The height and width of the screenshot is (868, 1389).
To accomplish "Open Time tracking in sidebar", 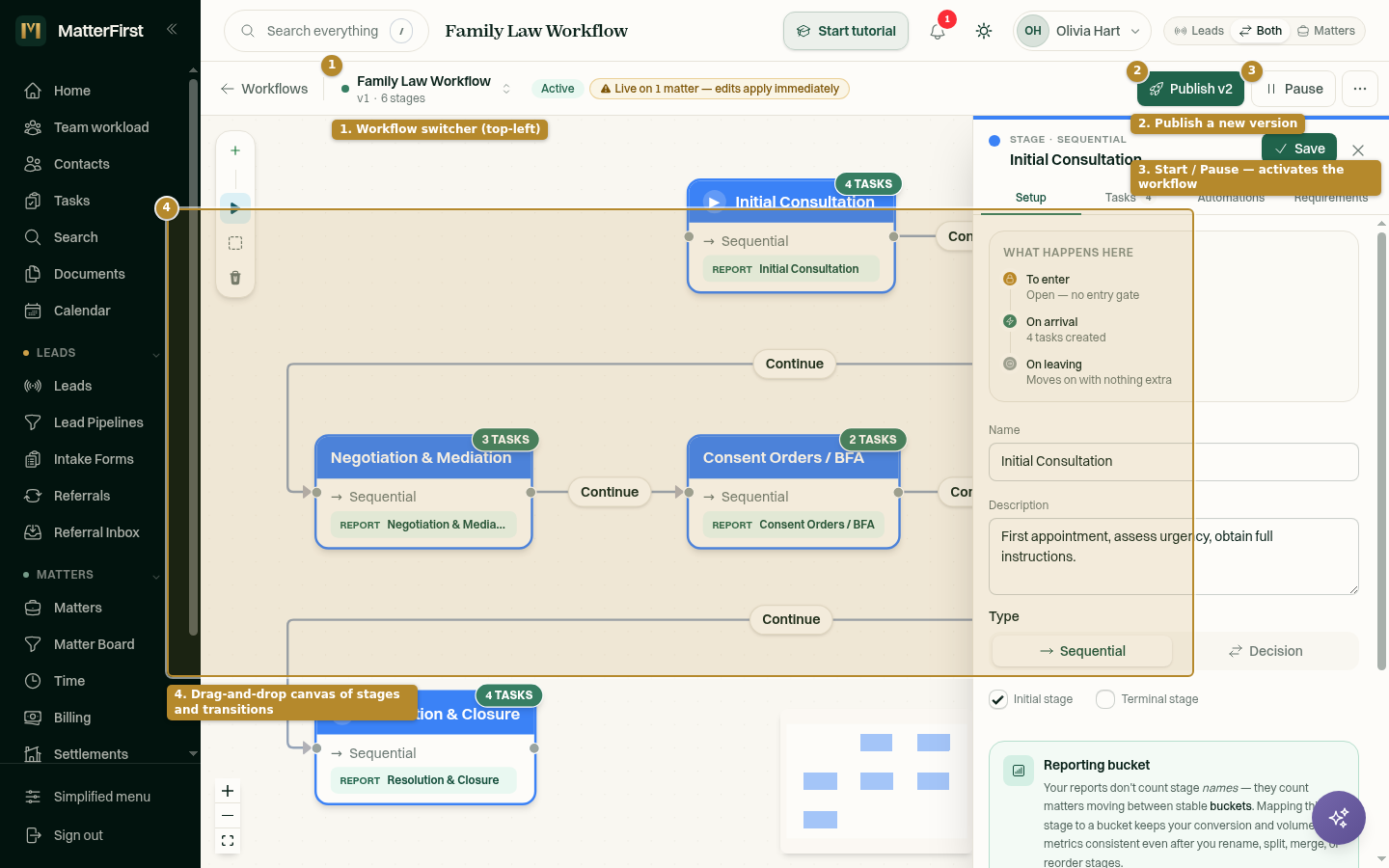I will tap(96, 681).
